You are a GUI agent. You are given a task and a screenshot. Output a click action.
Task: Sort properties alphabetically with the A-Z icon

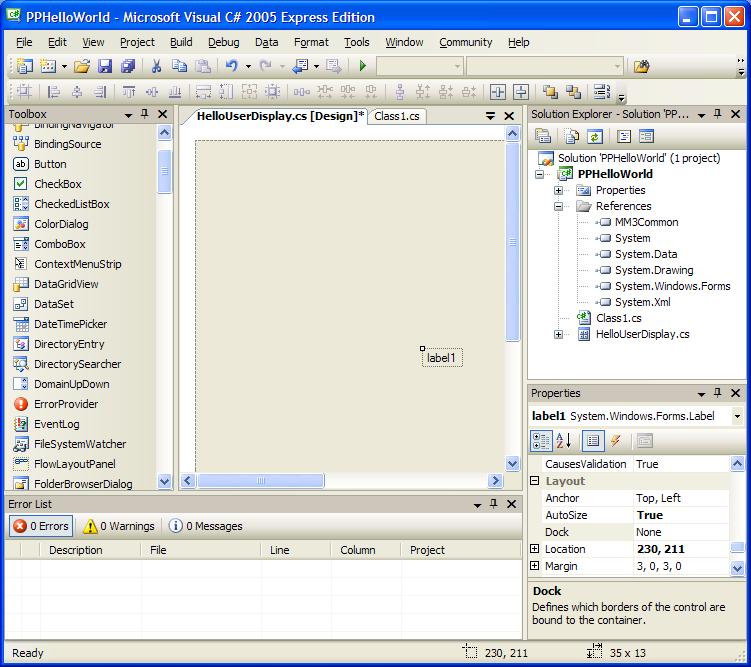tap(564, 441)
